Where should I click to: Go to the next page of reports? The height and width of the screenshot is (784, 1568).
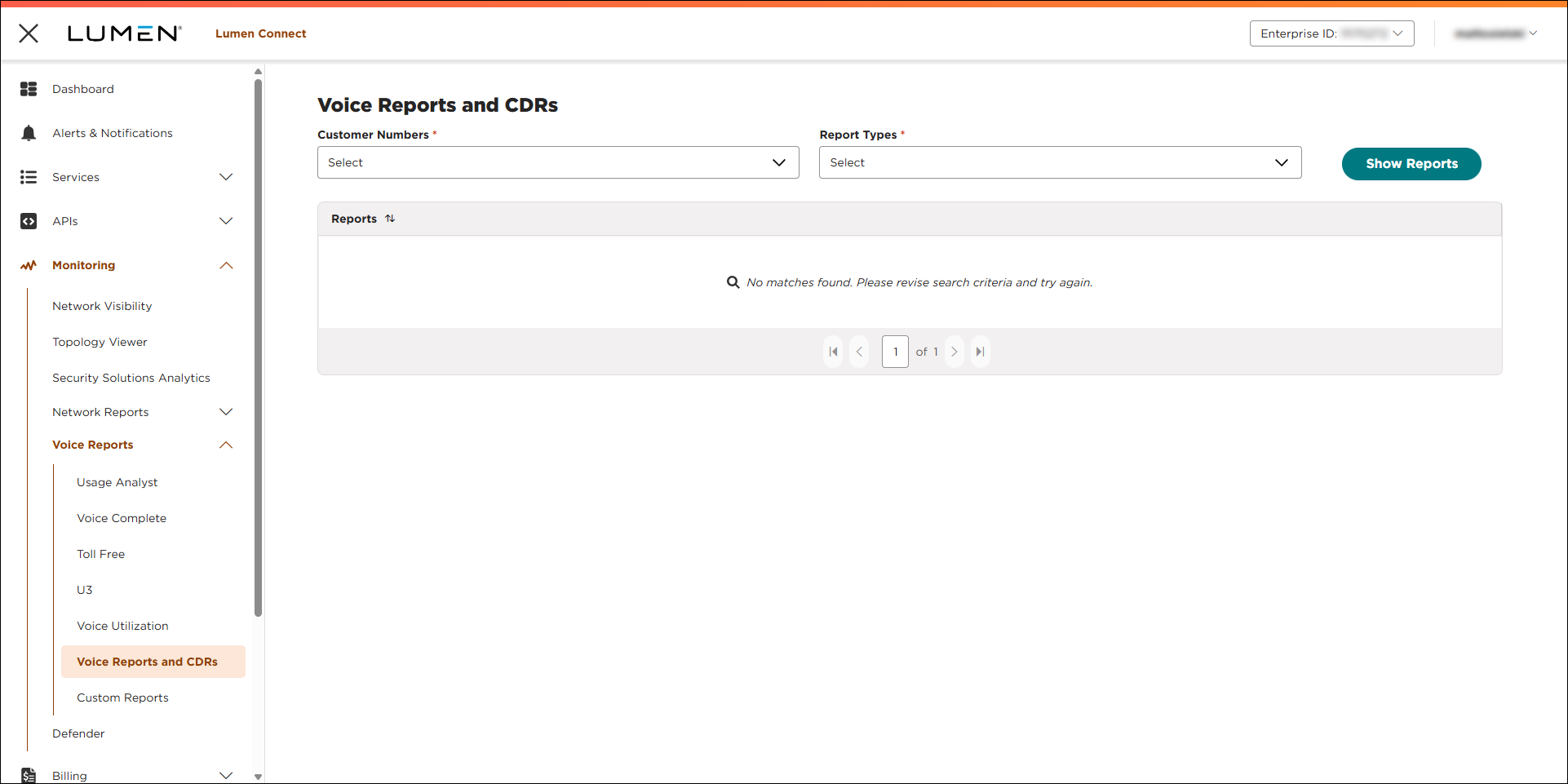tap(954, 351)
